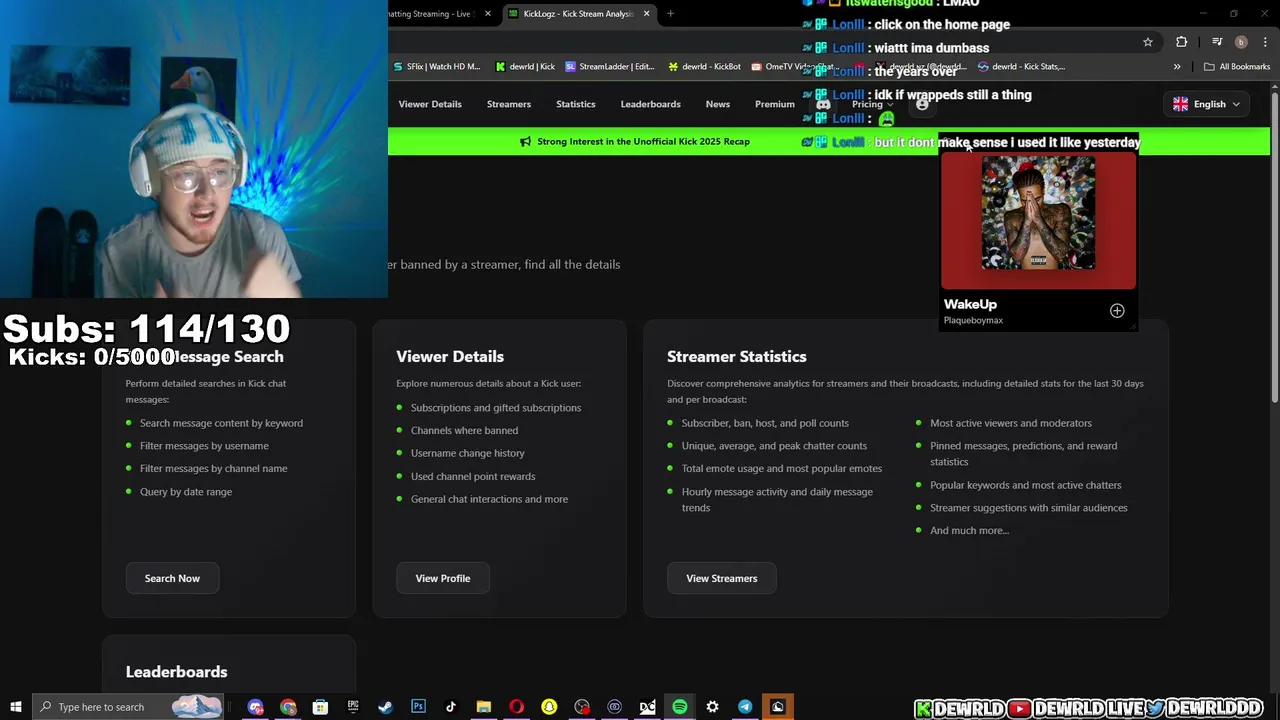Open Streamers nav item
Viewport: 1280px width, 720px height.
click(509, 104)
